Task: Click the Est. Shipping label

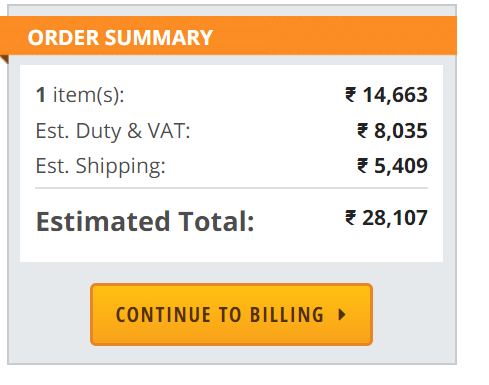Action: pos(100,166)
